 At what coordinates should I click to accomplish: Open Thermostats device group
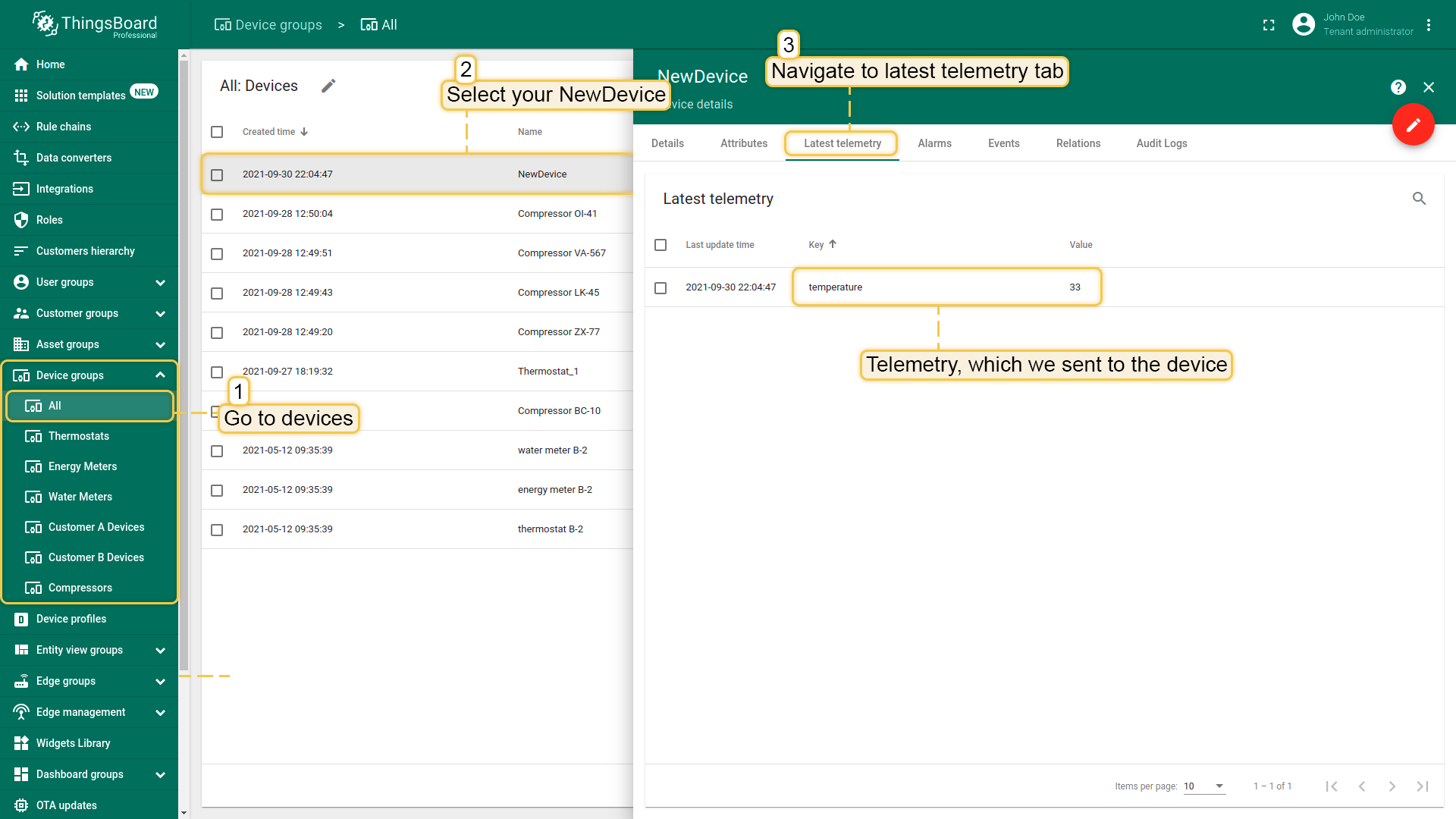(x=79, y=436)
